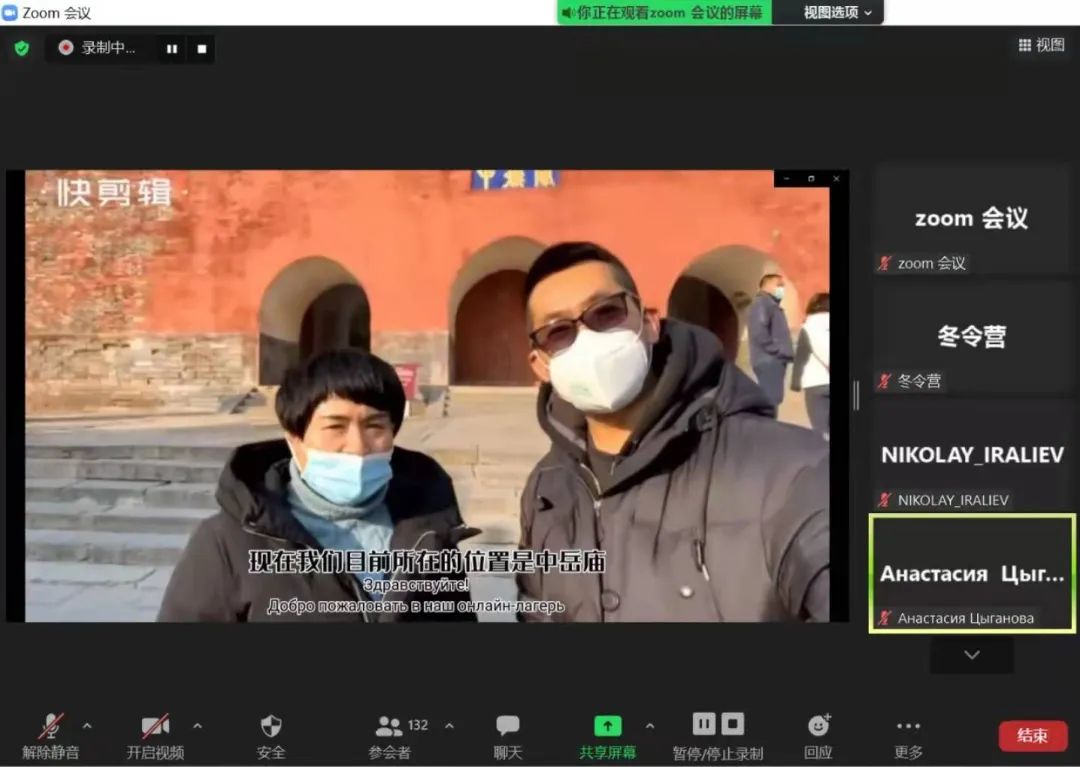Turn on camera with 开启视频
The height and width of the screenshot is (767, 1080).
[155, 737]
